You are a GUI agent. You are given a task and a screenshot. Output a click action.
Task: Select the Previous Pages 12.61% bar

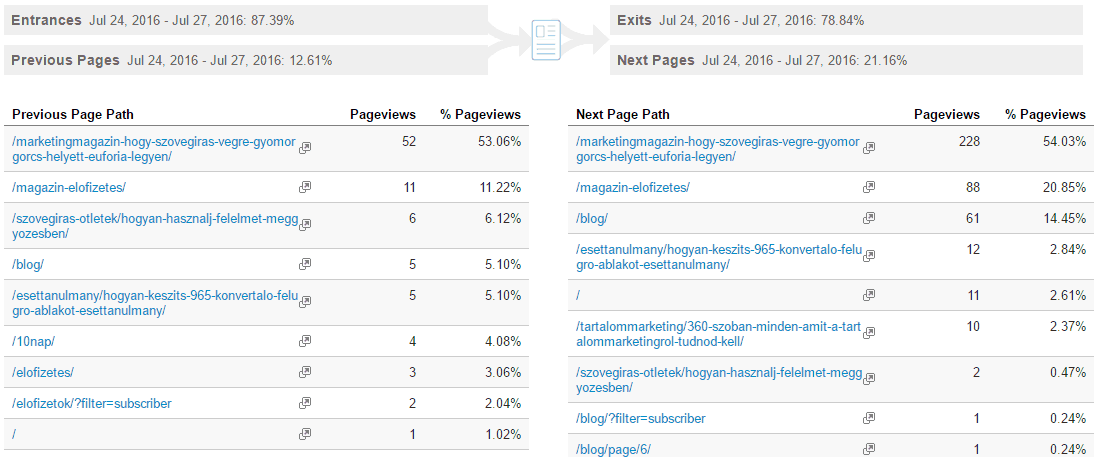(x=246, y=60)
